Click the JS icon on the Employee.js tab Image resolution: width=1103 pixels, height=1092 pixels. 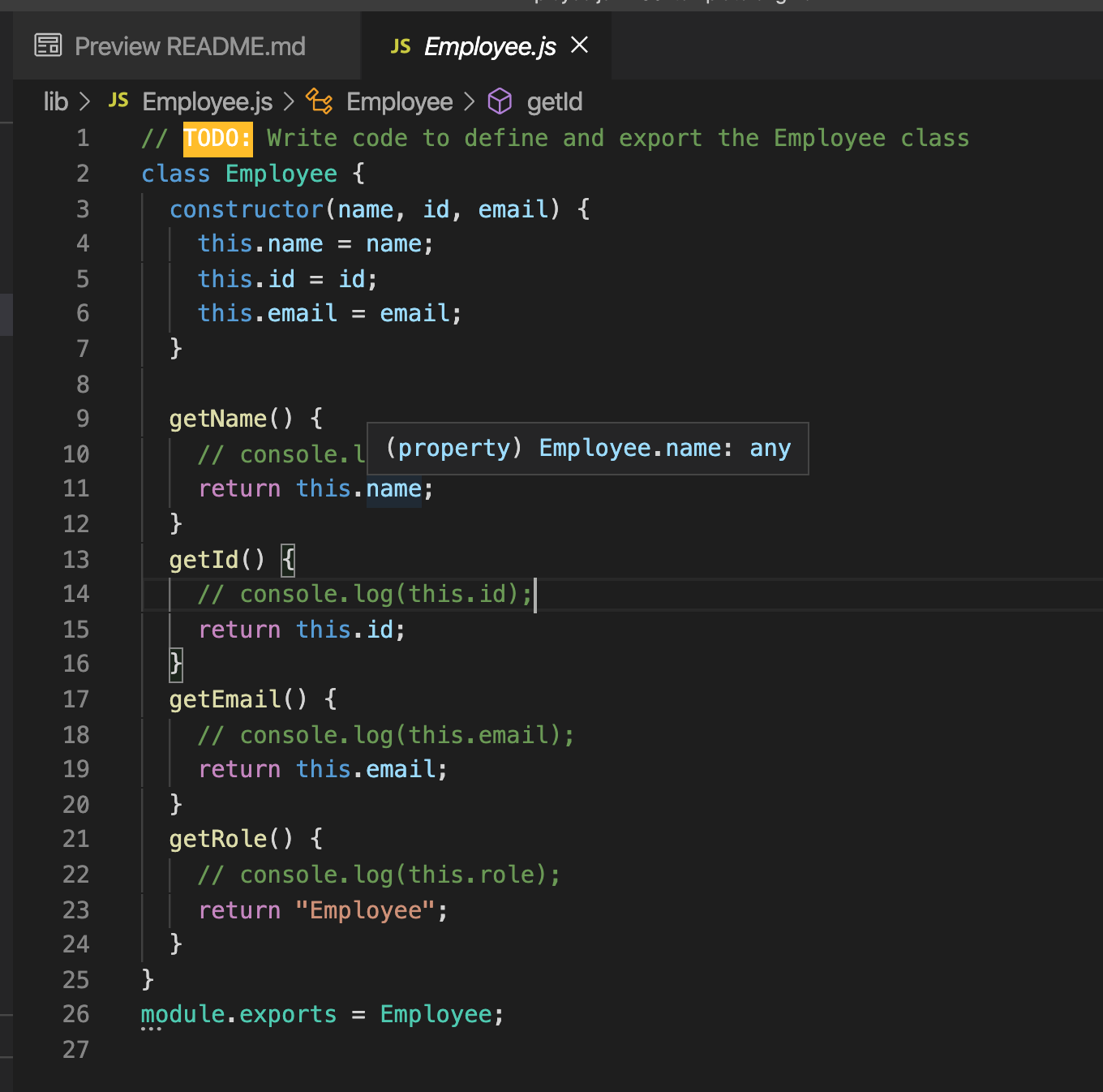point(401,46)
